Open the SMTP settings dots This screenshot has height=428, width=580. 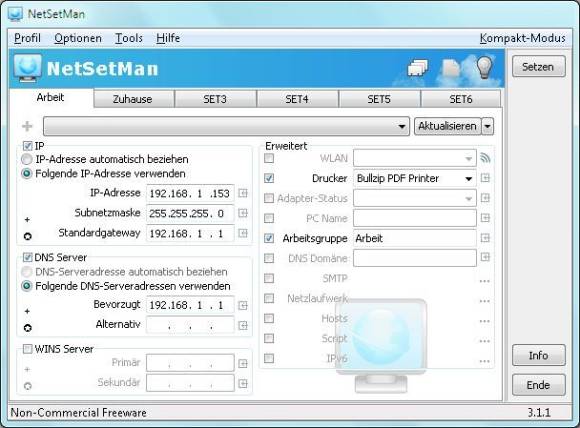tap(485, 281)
